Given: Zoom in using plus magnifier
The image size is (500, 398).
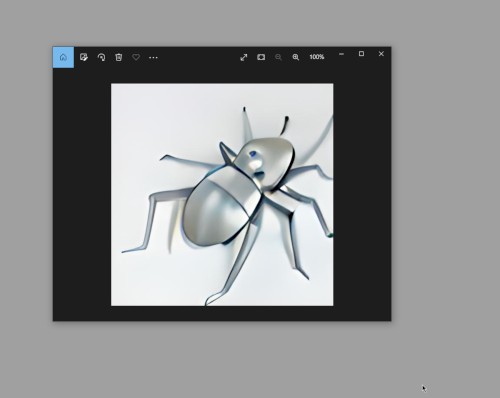Looking at the screenshot, I should coord(296,57).
